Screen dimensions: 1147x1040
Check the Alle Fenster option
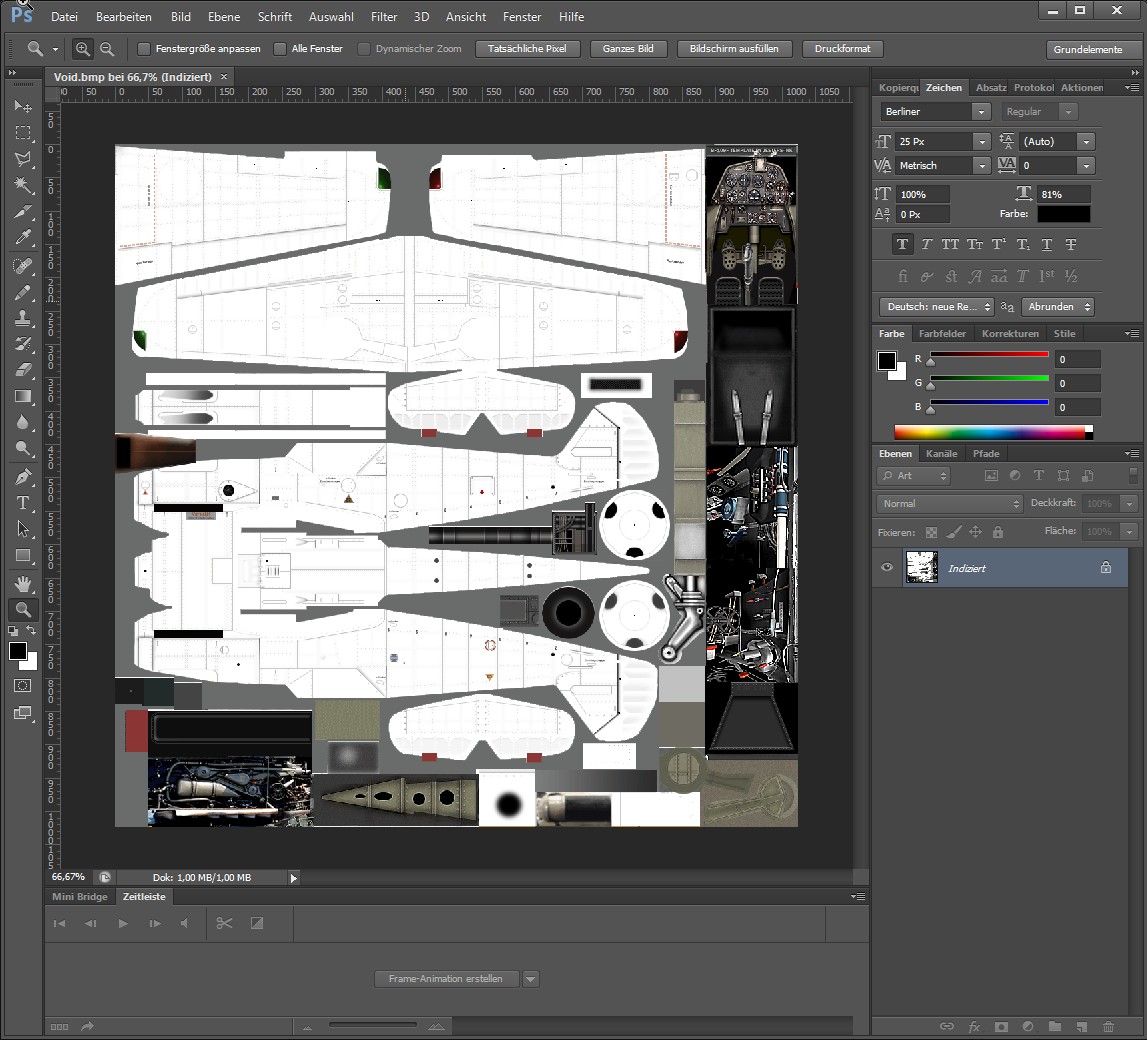pos(280,49)
